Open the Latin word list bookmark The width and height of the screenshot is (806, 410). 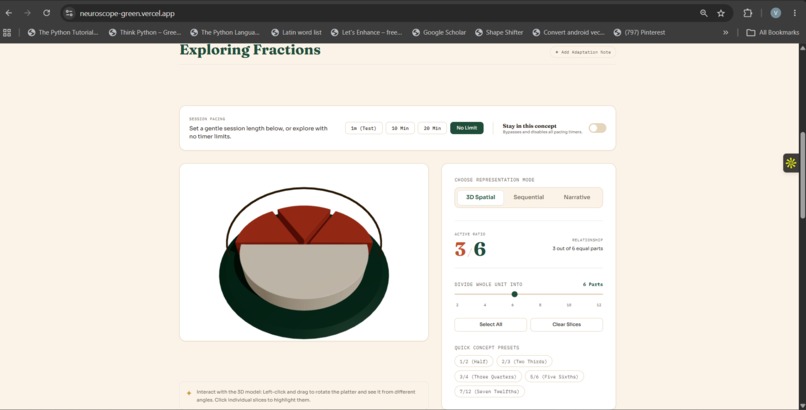point(297,32)
